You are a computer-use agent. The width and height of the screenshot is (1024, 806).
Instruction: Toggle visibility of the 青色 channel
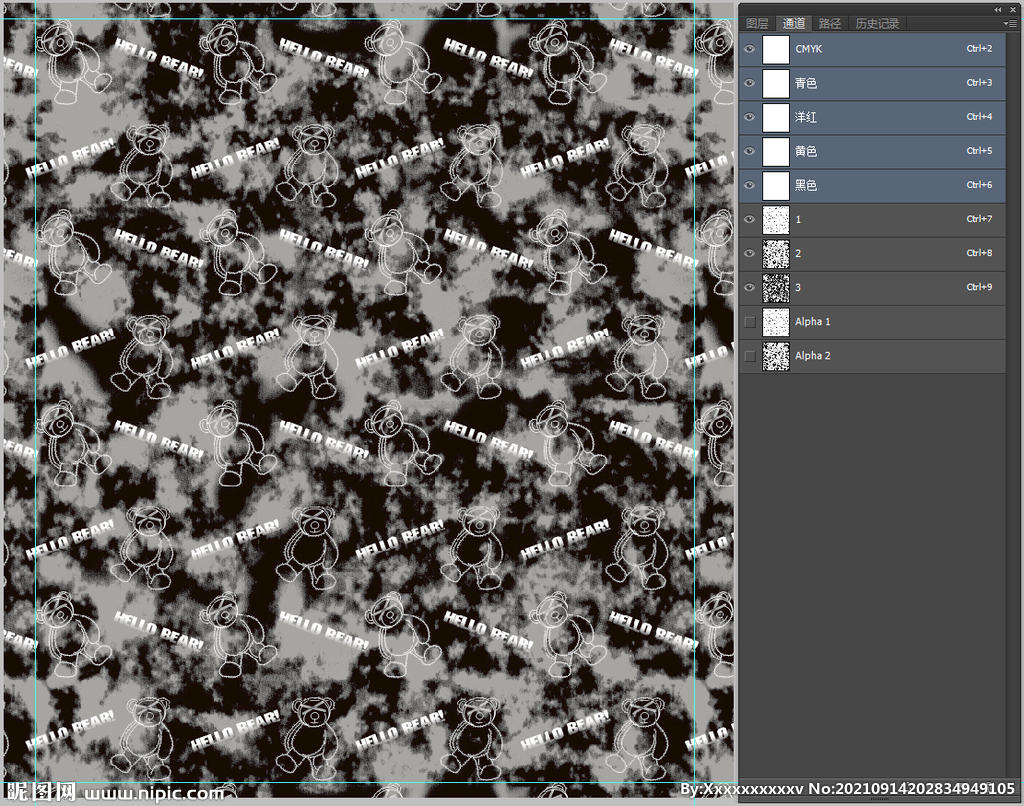click(750, 83)
